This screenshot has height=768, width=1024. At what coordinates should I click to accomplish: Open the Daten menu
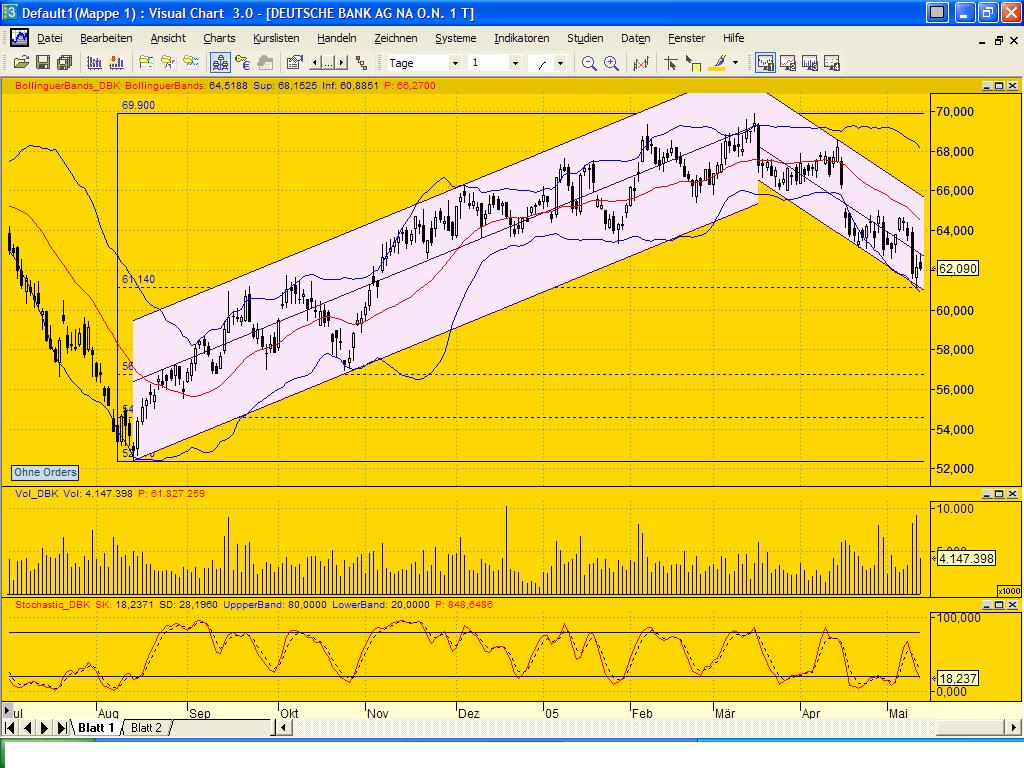(x=635, y=38)
